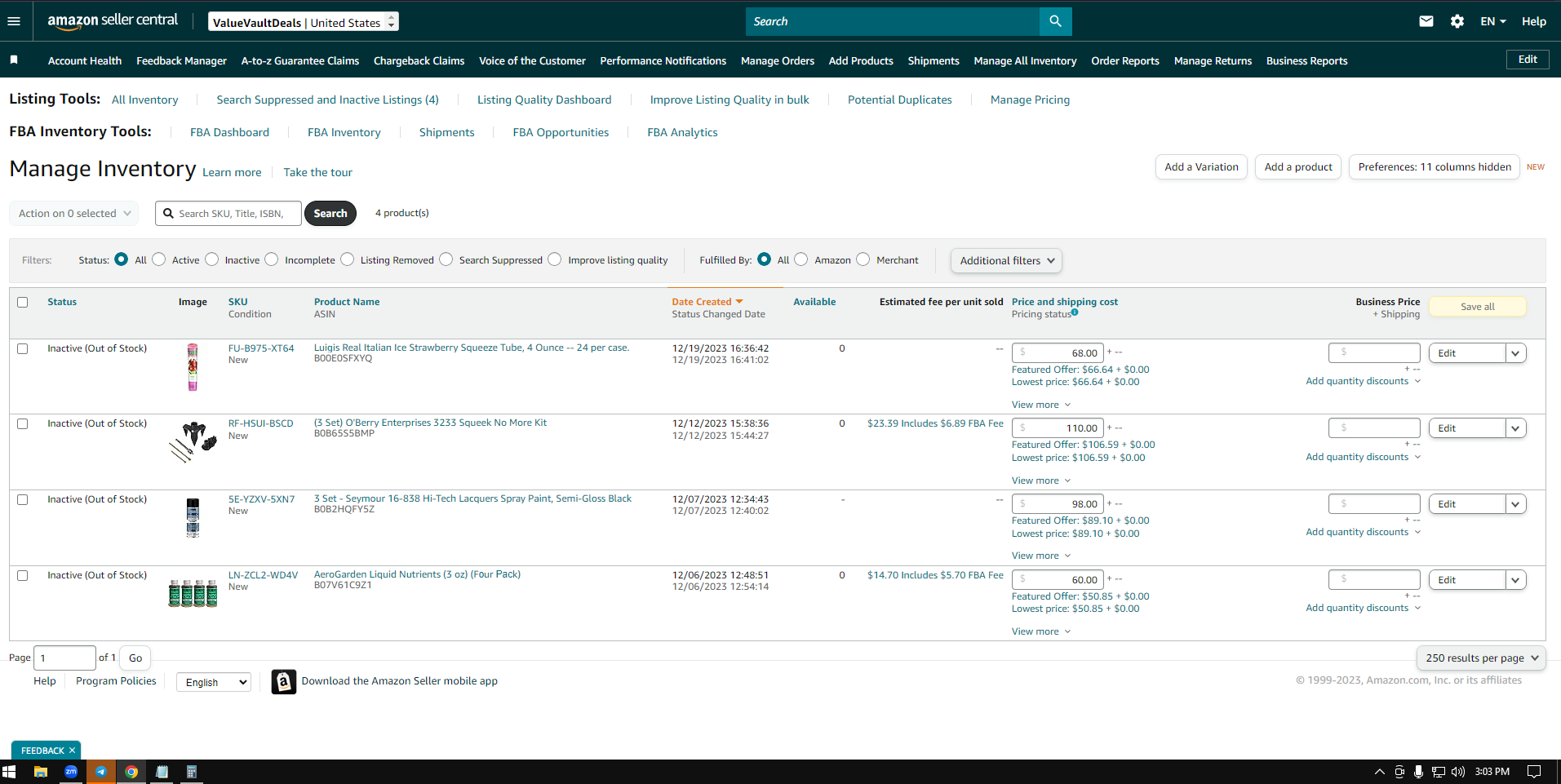Viewport: 1561px width, 784px height.
Task: Open Edit dropdown arrow for AeroGarden row
Action: click(1515, 580)
